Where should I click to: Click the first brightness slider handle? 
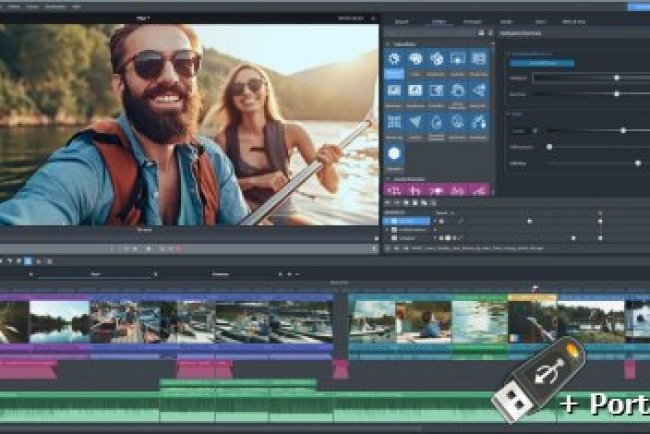[x=616, y=77]
